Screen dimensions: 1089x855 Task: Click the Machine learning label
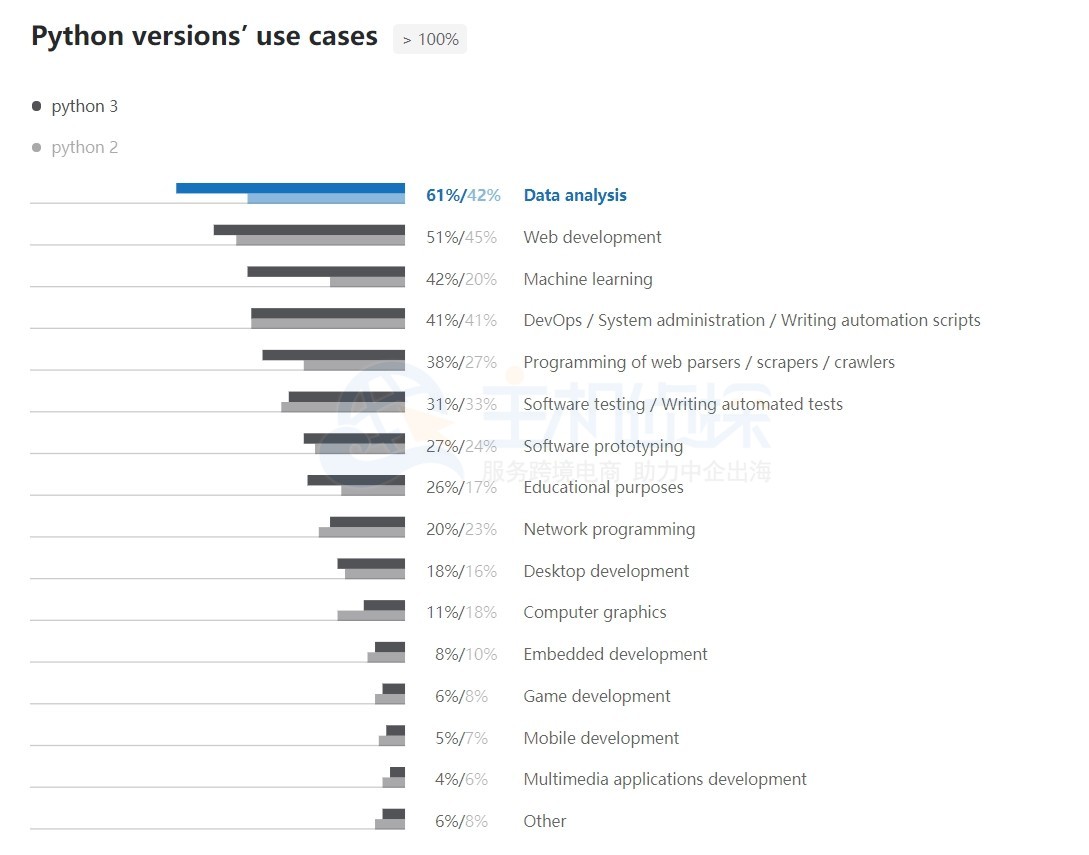click(588, 279)
